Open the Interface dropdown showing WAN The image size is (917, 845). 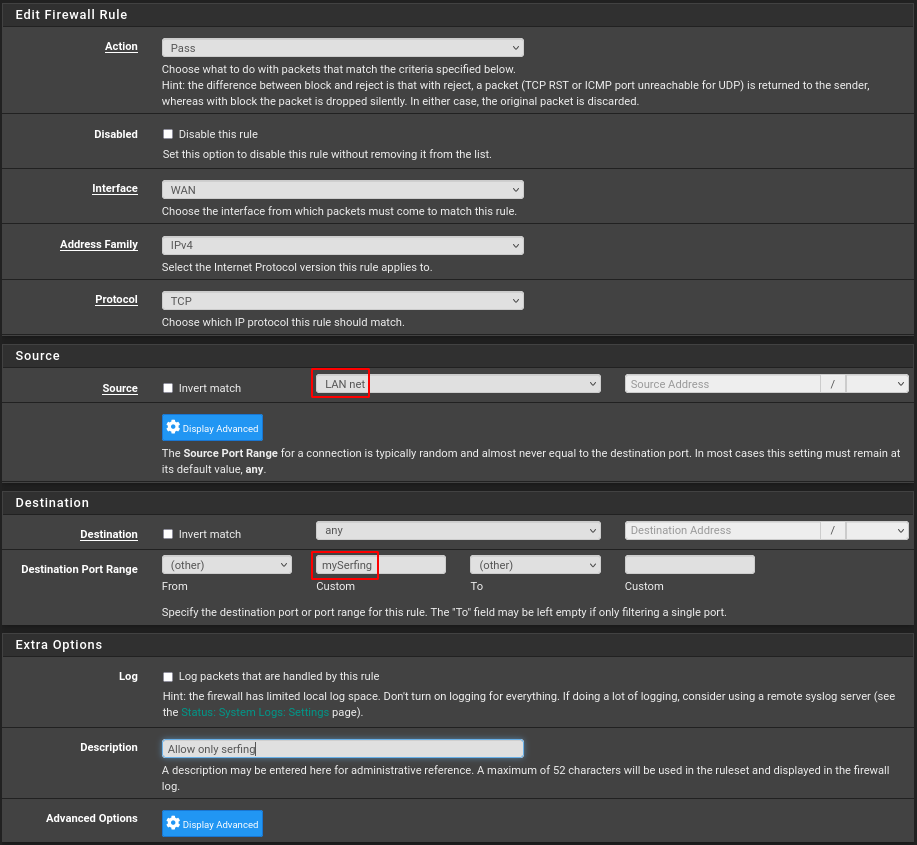pos(342,190)
